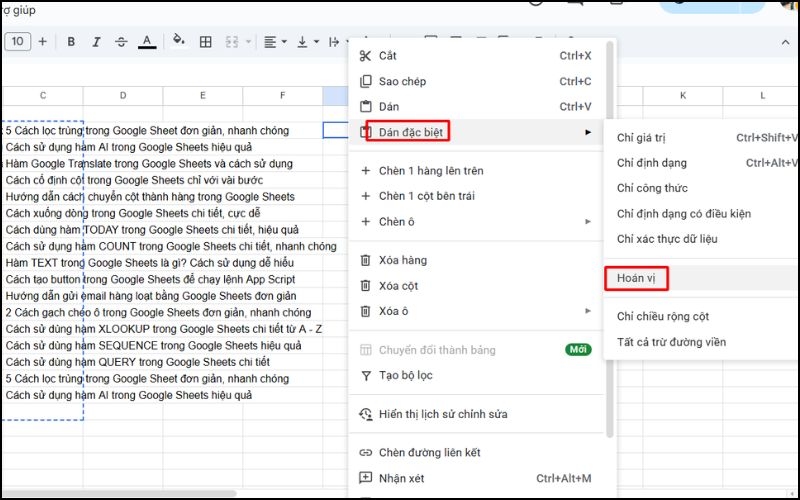Click plus icon for Chèn 1 cột bên trái
The height and width of the screenshot is (500, 800).
365,196
